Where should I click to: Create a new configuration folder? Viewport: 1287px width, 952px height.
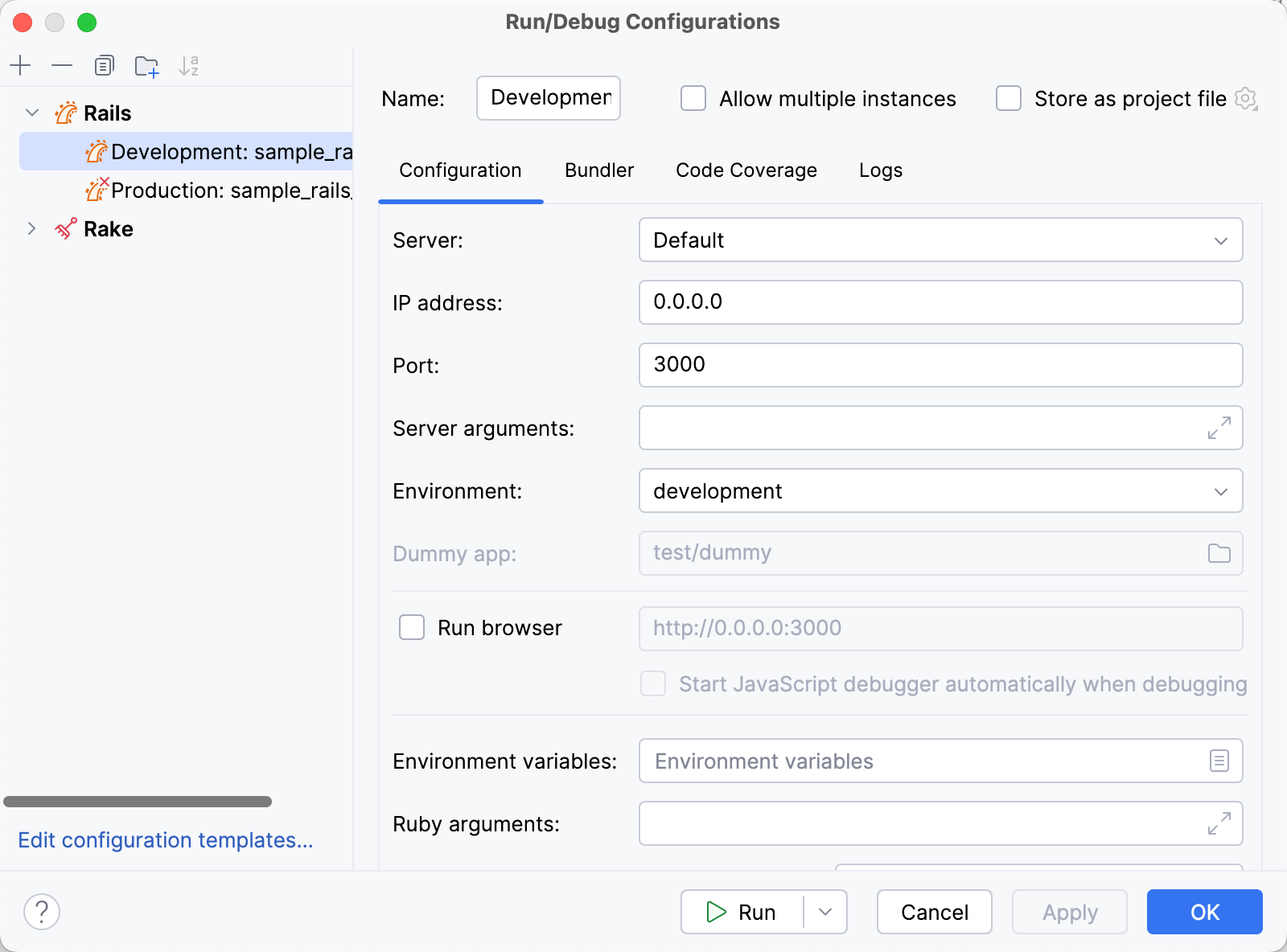[x=146, y=65]
